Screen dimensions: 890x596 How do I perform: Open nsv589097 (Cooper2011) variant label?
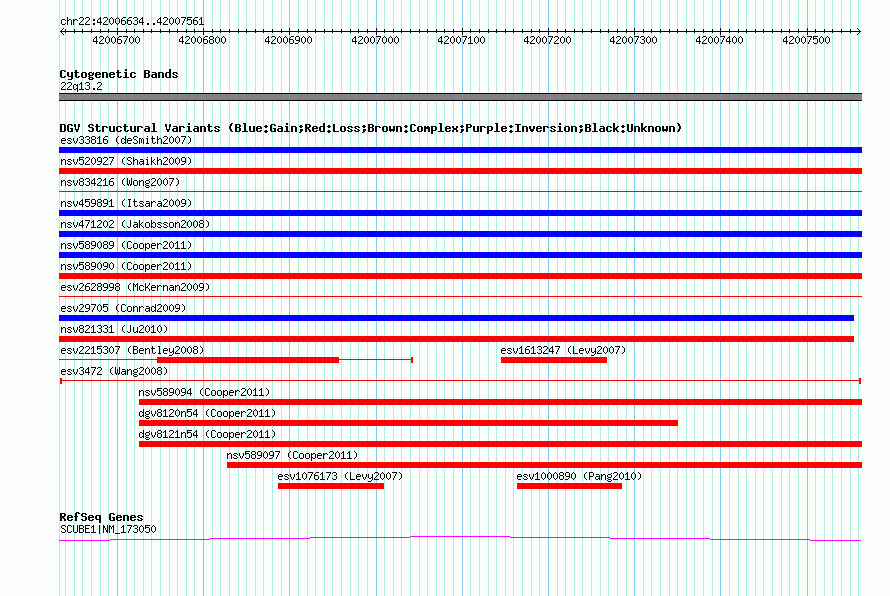292,455
